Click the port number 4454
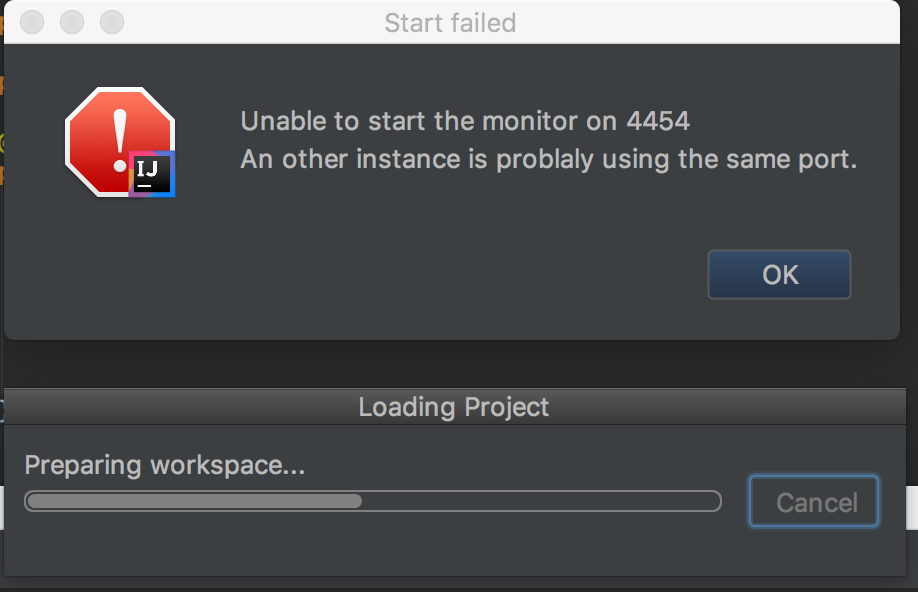The width and height of the screenshot is (918, 592). coord(658,122)
